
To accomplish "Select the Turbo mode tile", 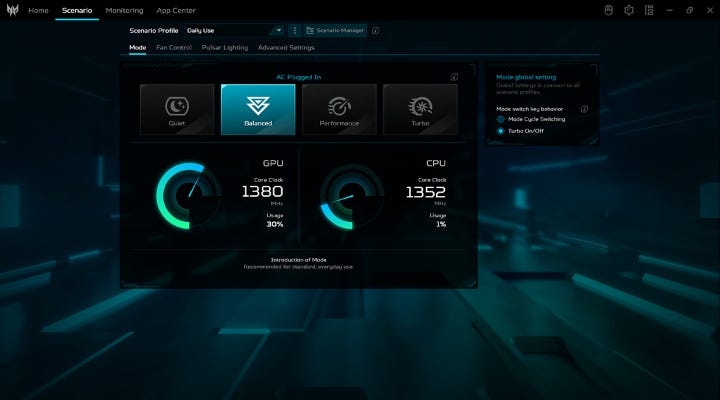I will pos(420,109).
